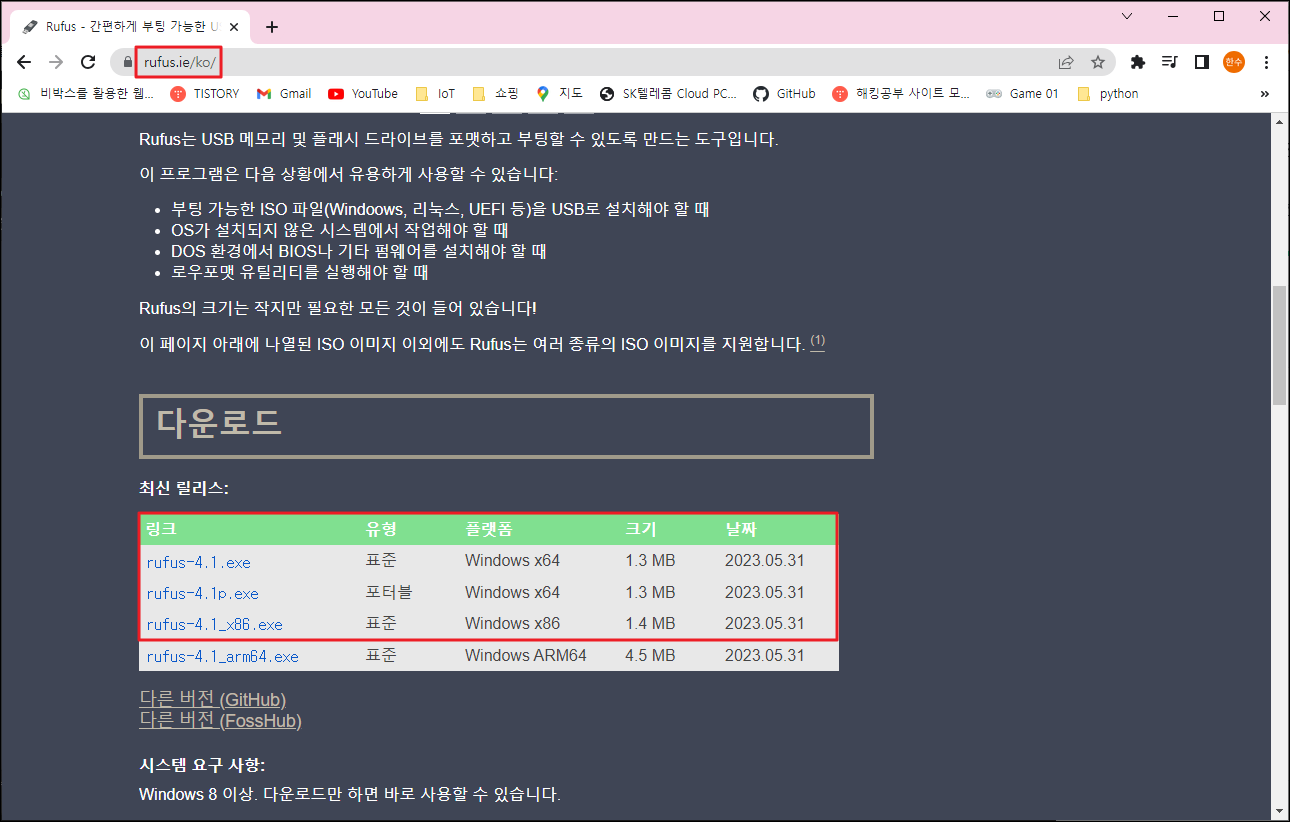Image resolution: width=1290 pixels, height=822 pixels.
Task: Click the scrollbar down arrow
Action: pyautogui.click(x=1279, y=811)
